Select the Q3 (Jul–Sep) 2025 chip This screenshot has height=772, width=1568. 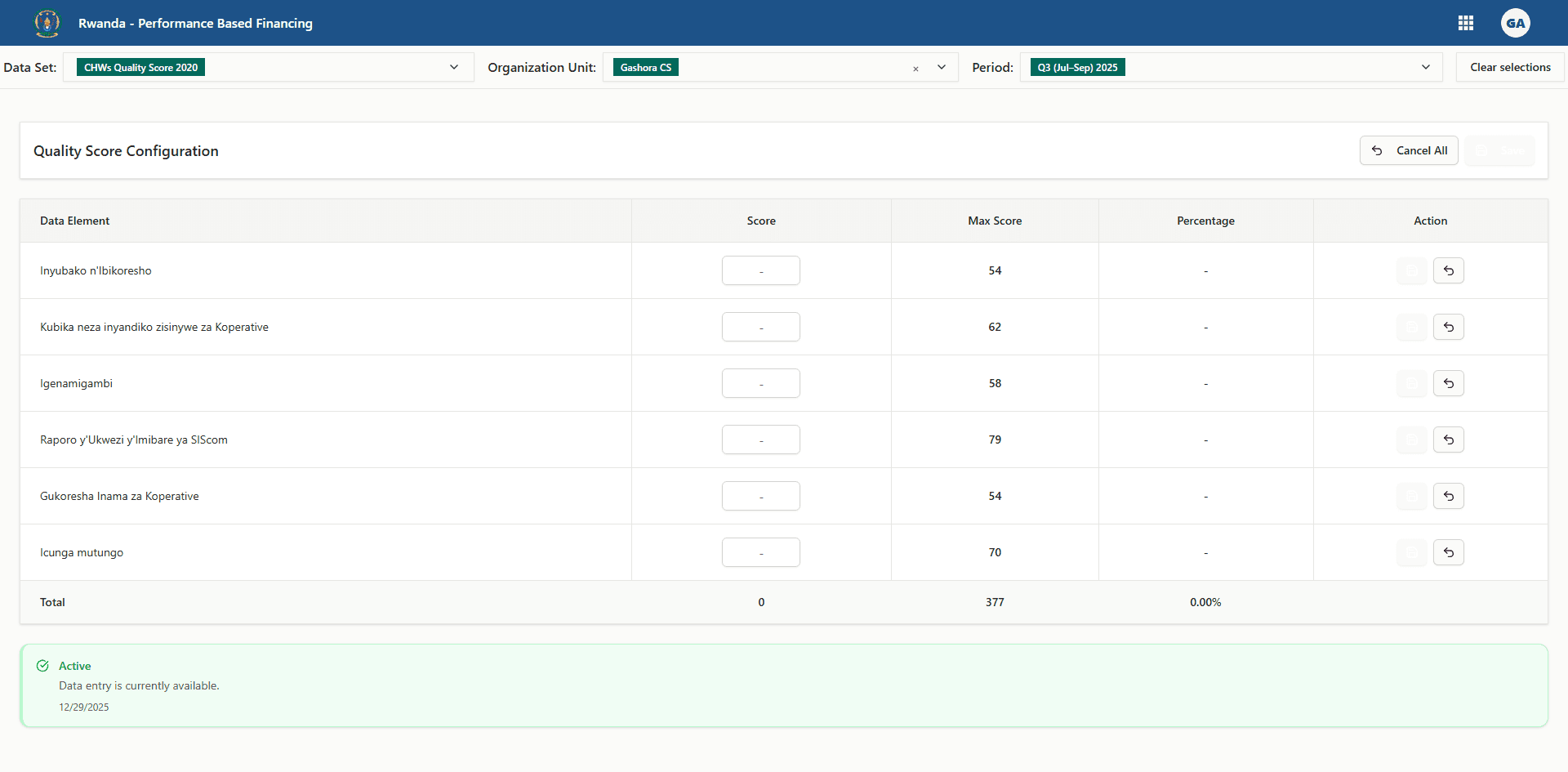coord(1077,67)
